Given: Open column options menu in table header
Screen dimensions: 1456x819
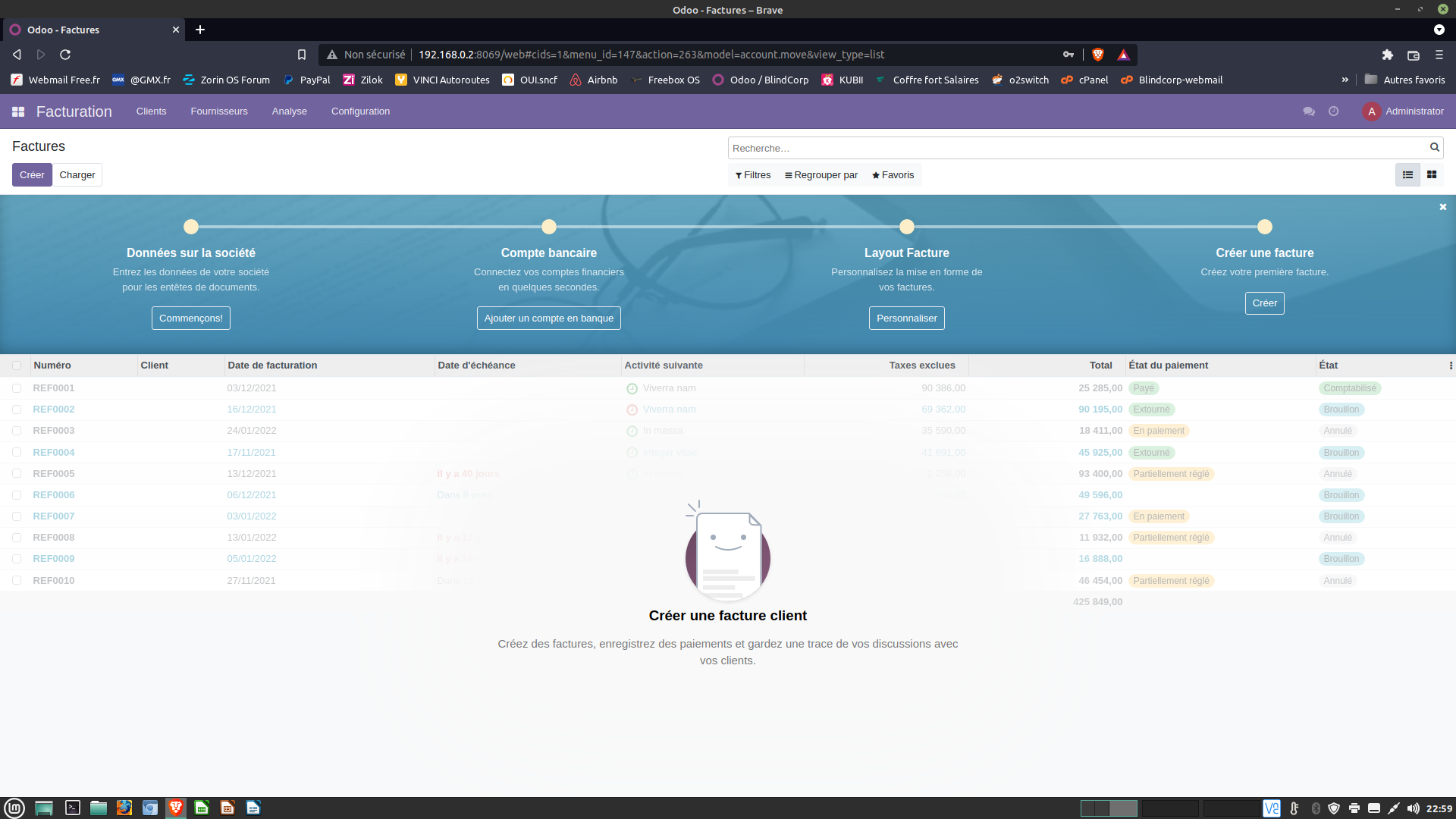Looking at the screenshot, I should click(x=1451, y=366).
